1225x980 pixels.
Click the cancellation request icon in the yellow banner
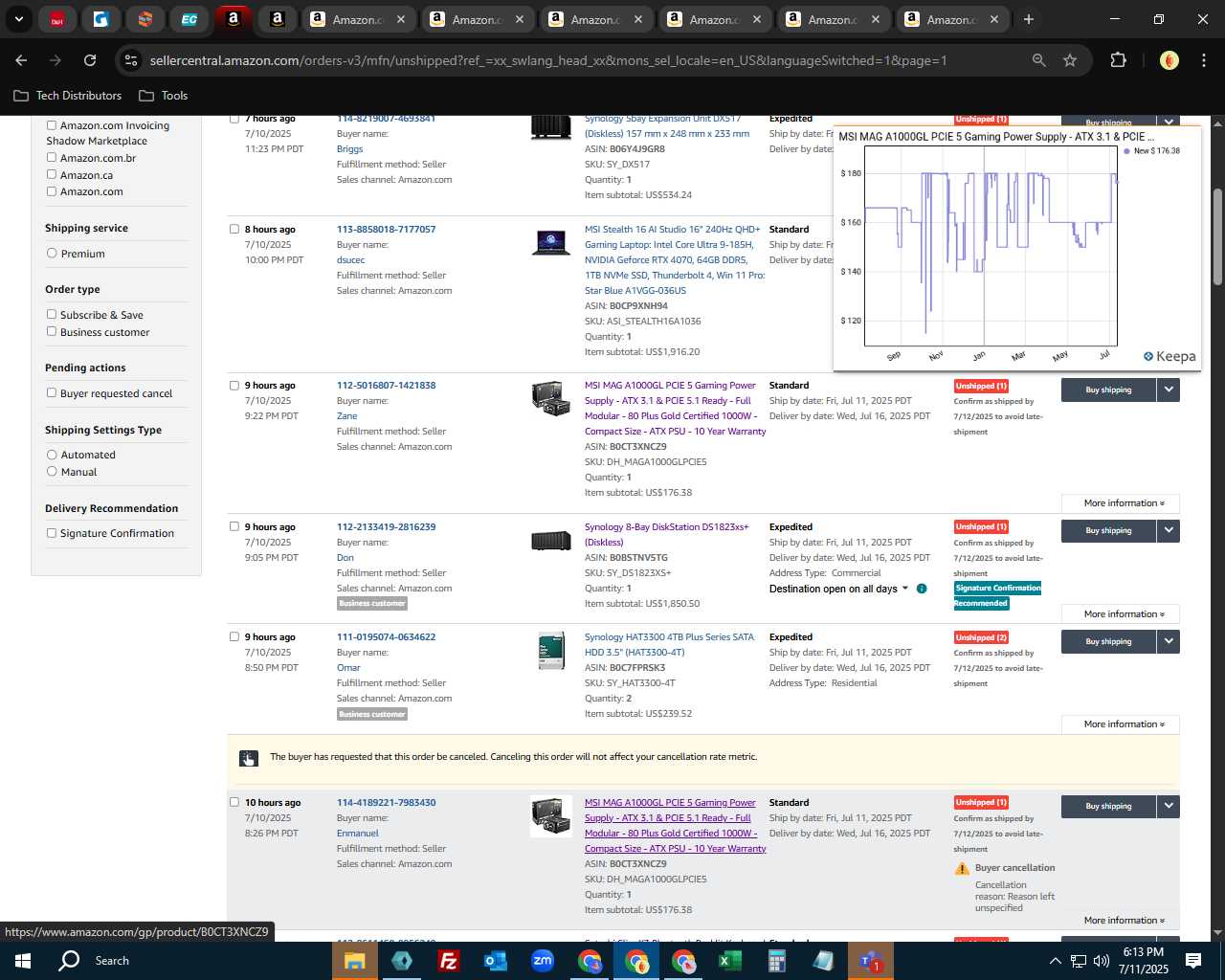248,758
